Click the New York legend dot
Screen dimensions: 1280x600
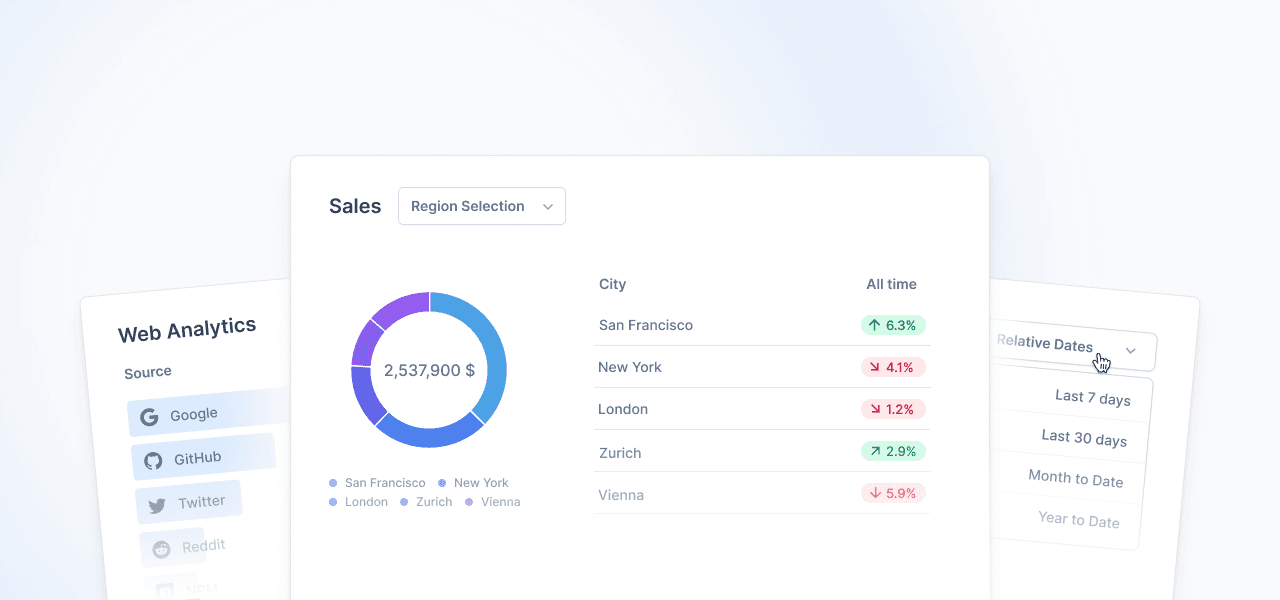coord(442,483)
